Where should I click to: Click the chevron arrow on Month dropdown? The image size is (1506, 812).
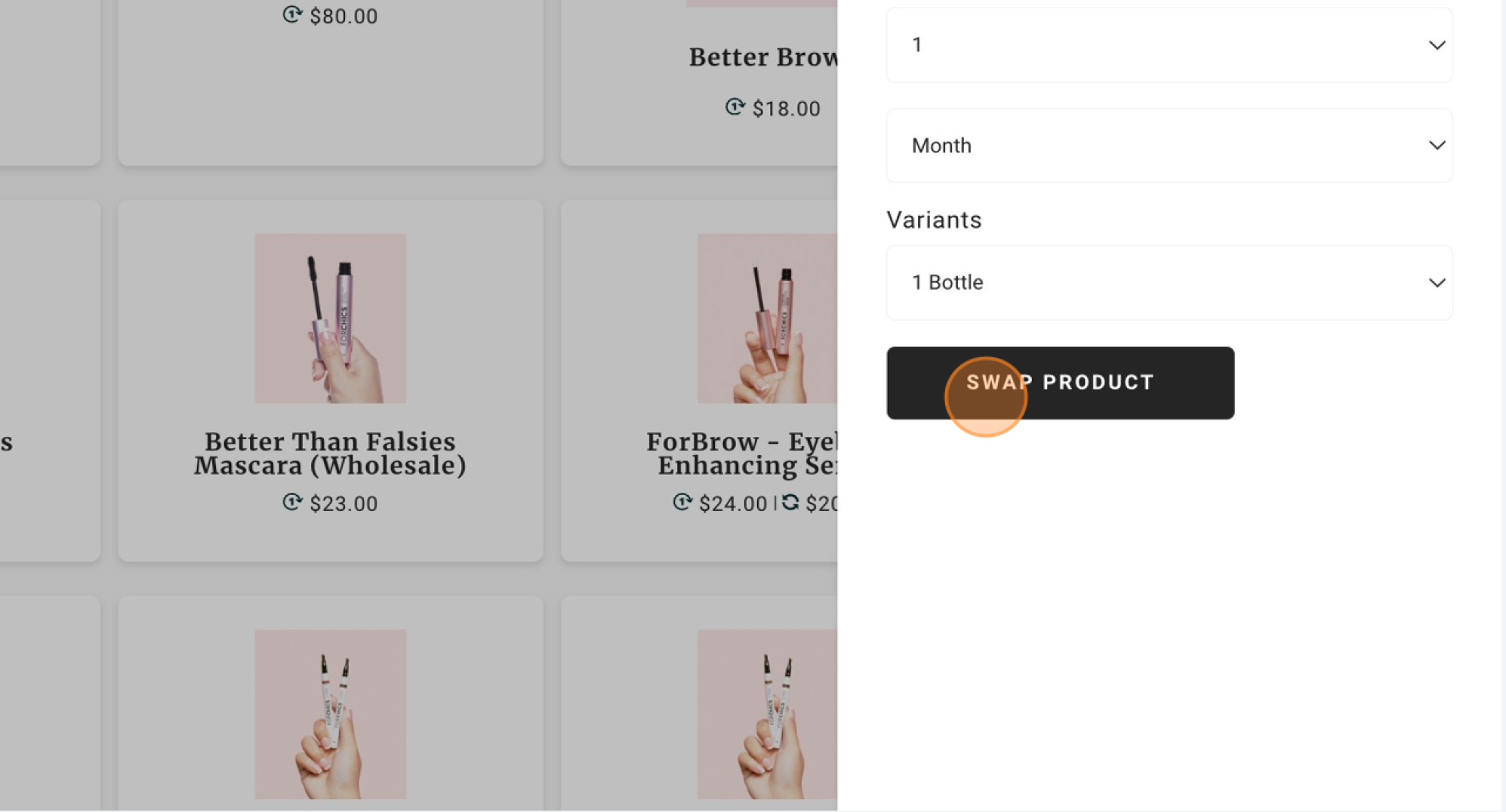tap(1437, 146)
